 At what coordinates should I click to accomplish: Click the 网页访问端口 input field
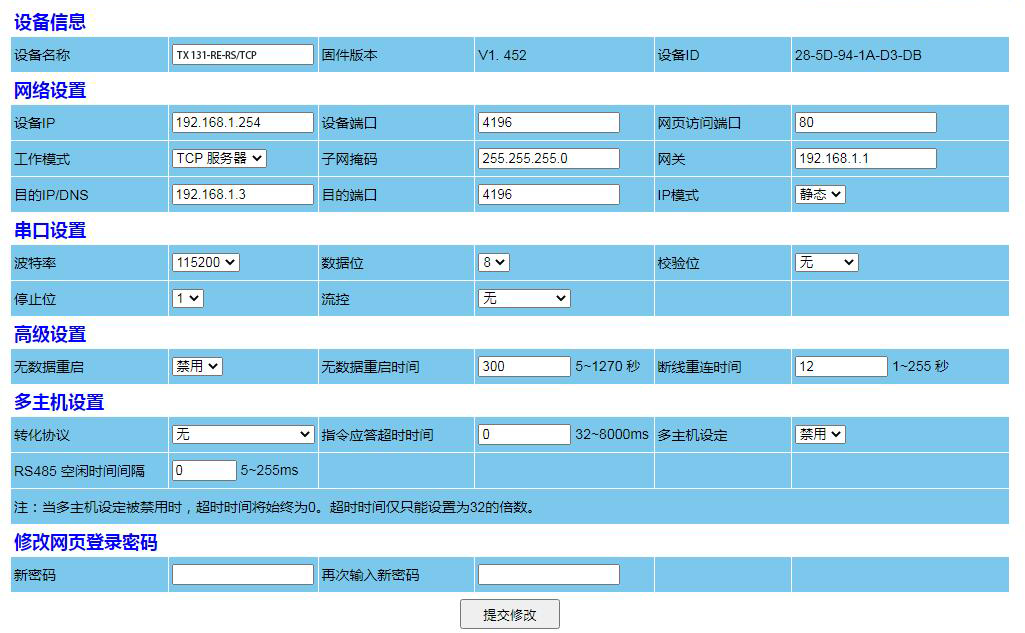point(865,122)
